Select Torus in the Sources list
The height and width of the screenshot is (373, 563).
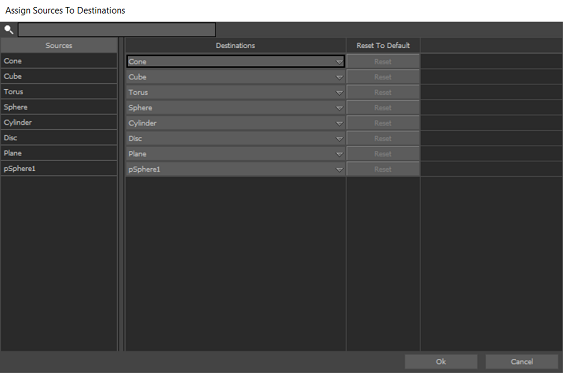(x=59, y=92)
